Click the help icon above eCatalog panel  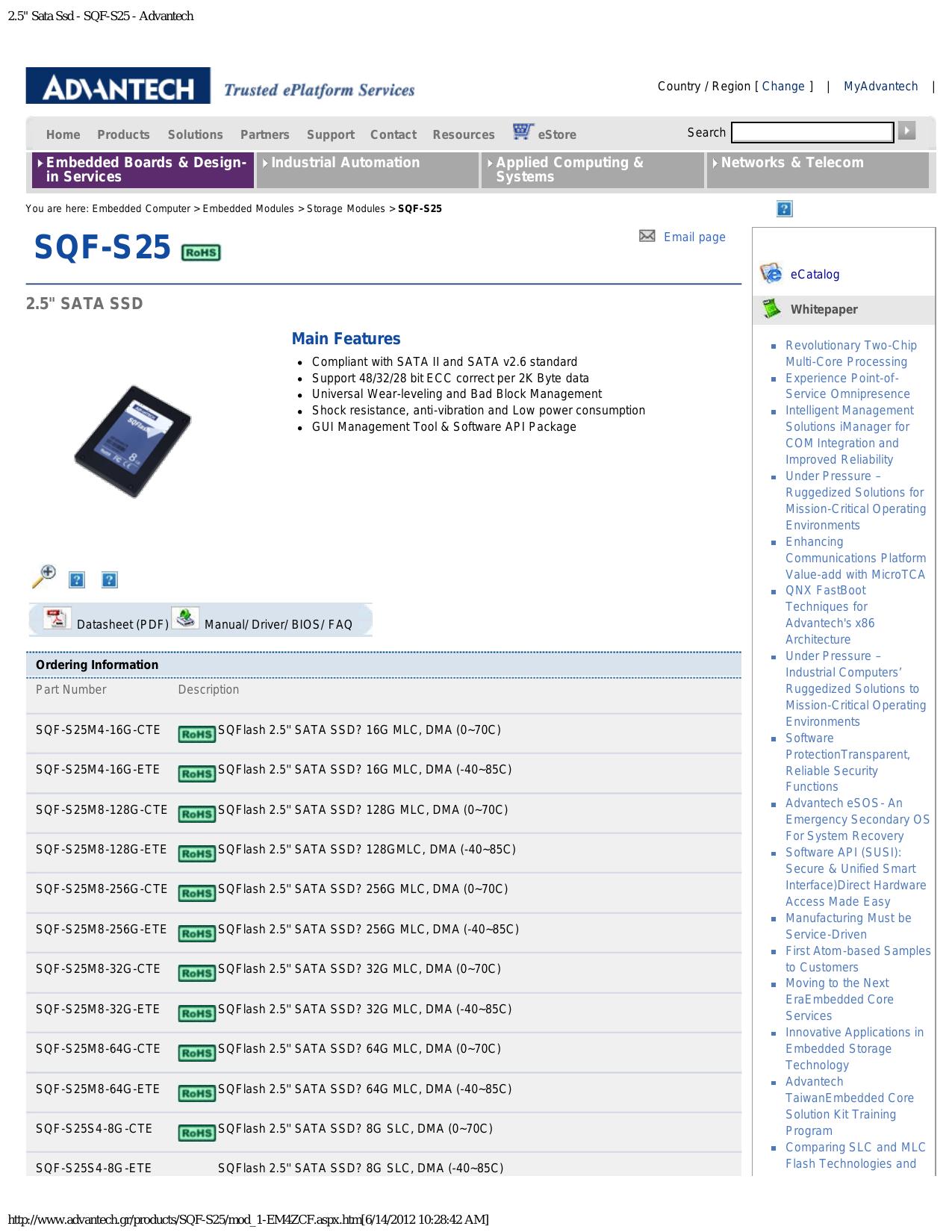[784, 209]
